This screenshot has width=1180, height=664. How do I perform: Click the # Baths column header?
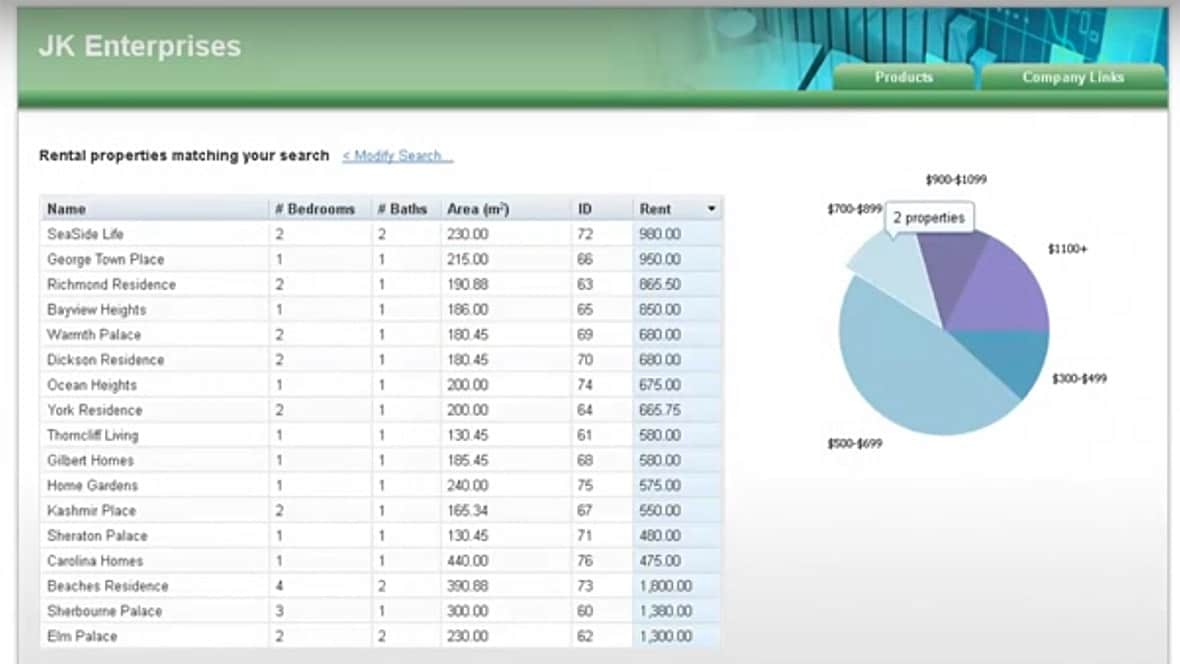point(402,209)
